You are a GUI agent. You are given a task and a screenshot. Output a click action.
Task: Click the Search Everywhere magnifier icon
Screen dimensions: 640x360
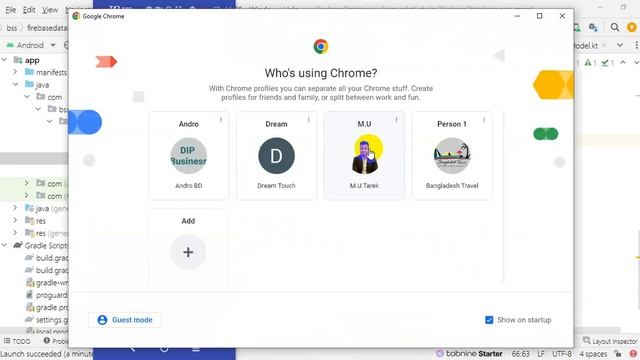click(x=615, y=27)
